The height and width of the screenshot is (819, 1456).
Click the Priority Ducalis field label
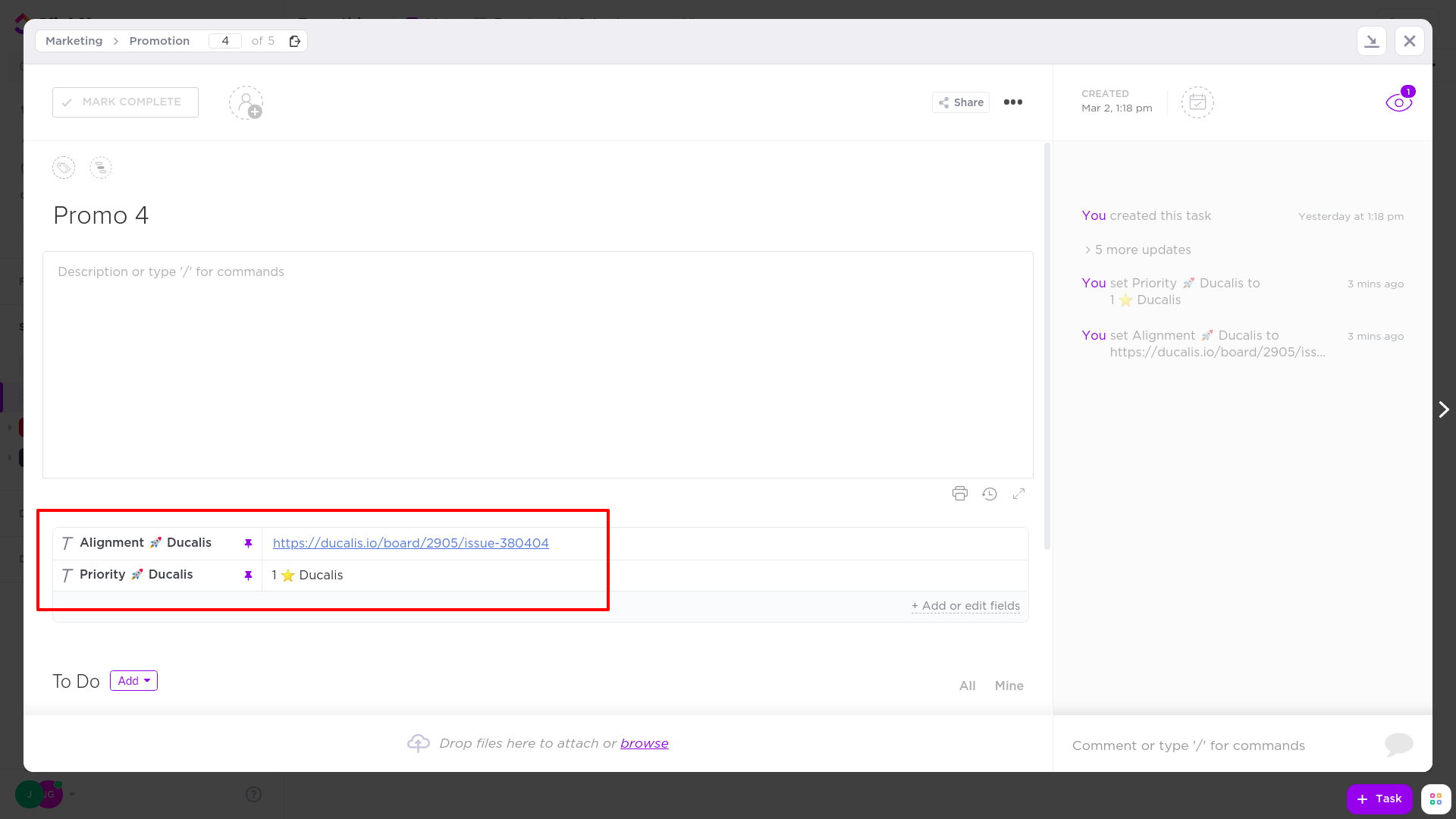(x=136, y=575)
